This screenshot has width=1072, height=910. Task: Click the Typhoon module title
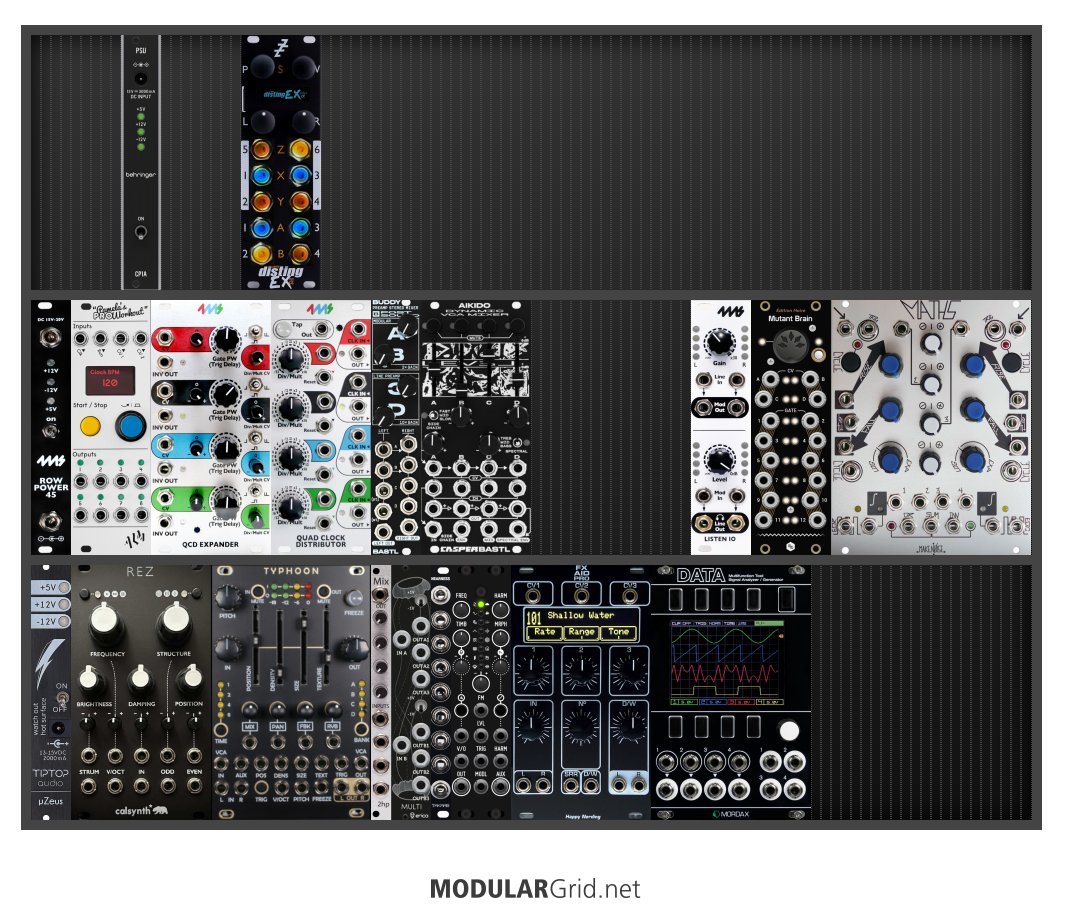[x=291, y=571]
